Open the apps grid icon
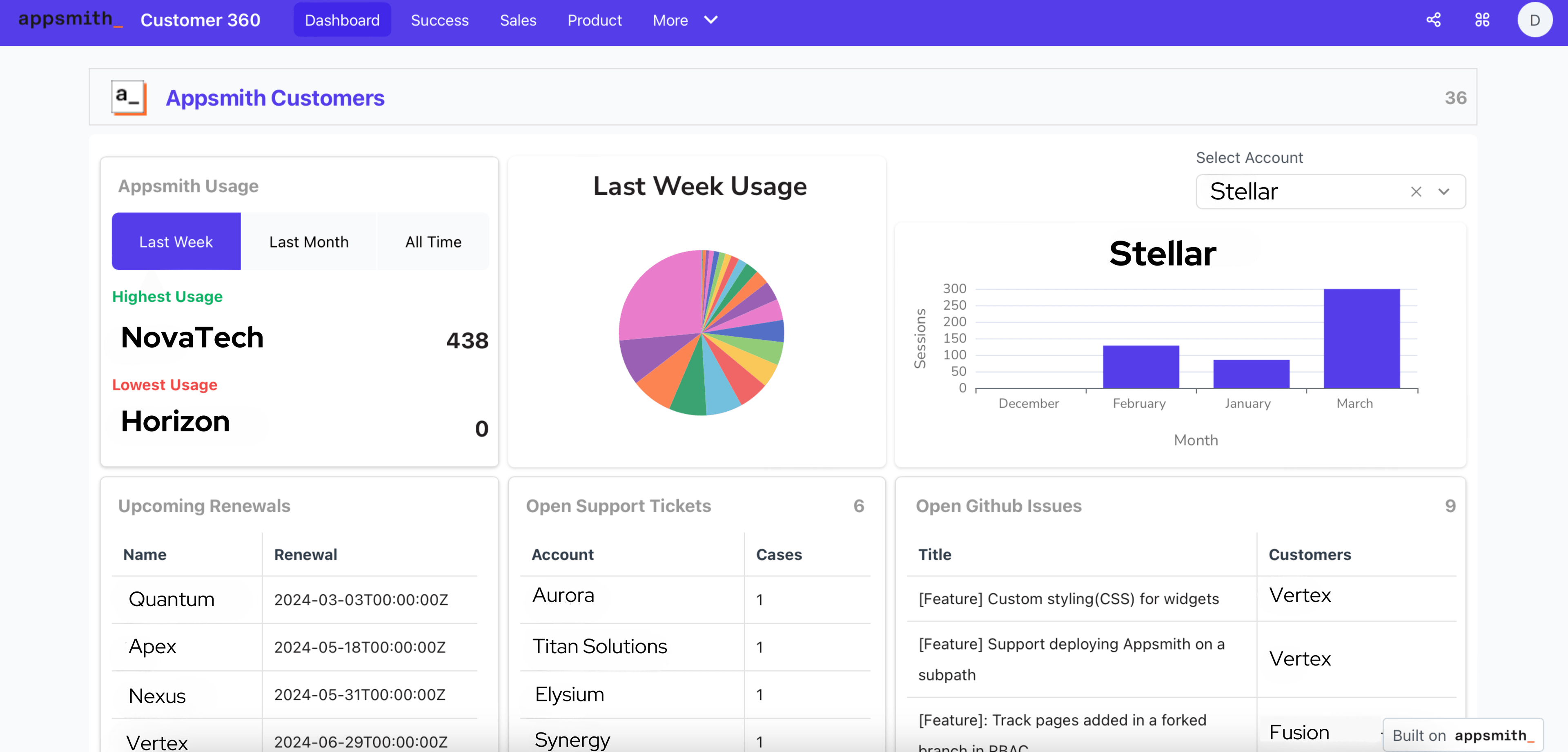The image size is (1568, 752). click(1482, 20)
